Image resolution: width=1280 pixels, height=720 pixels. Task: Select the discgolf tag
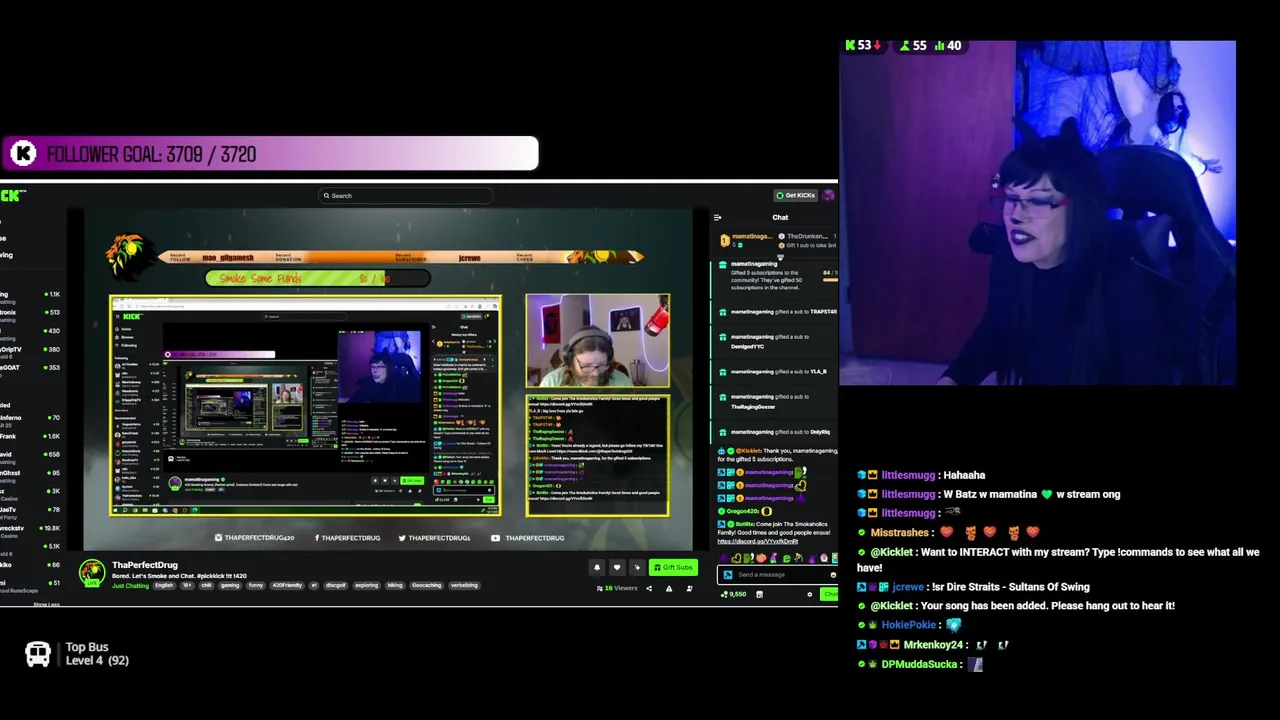coord(335,585)
